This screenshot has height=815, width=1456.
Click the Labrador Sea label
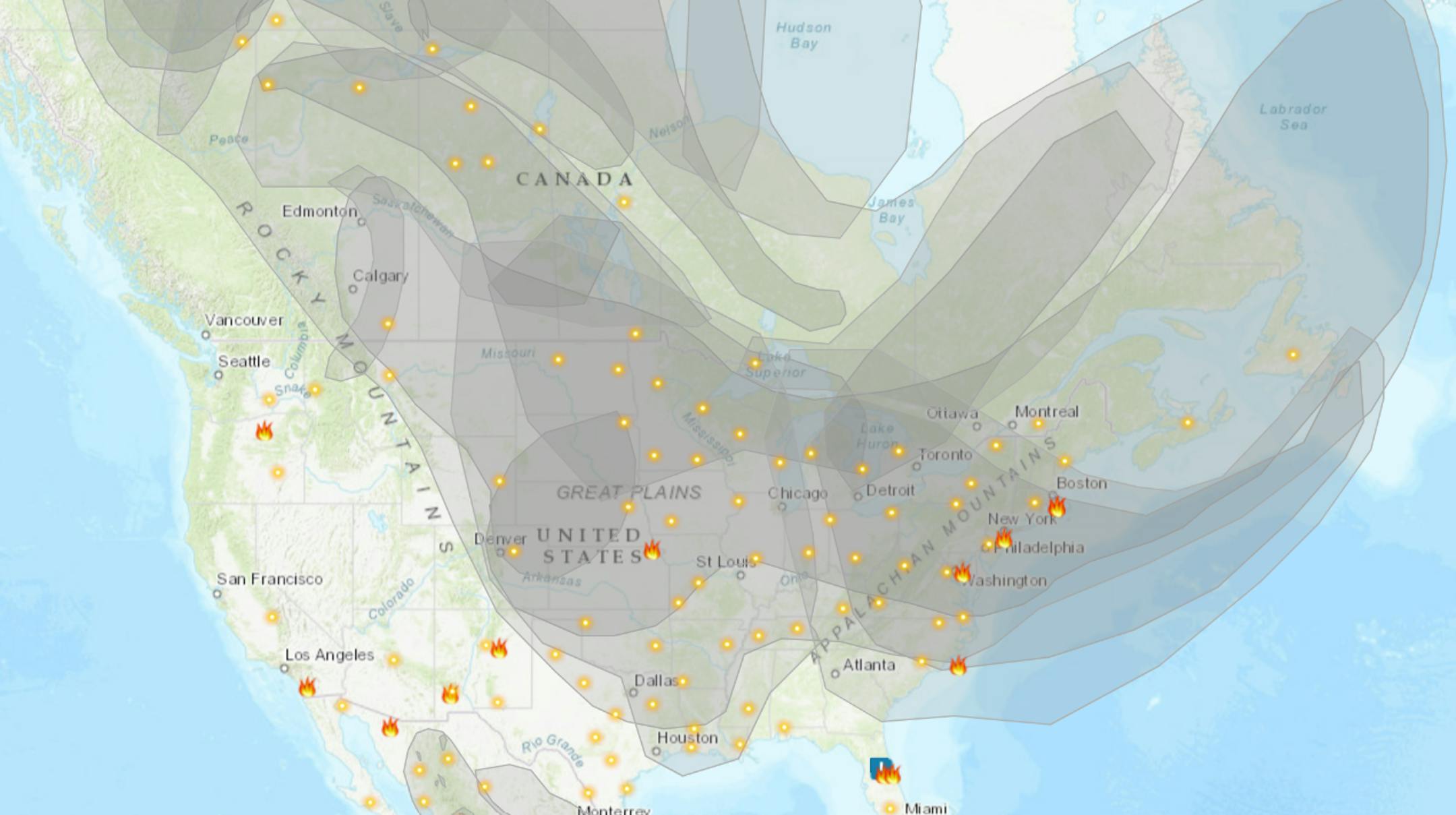pos(1293,117)
